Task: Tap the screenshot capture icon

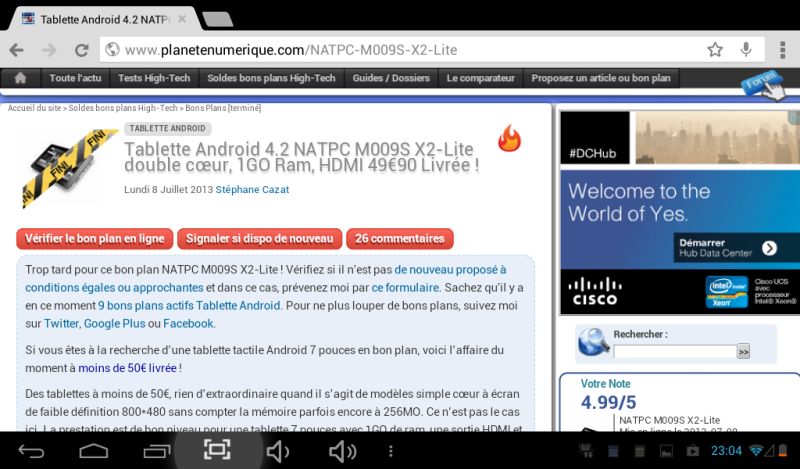Action: point(217,450)
